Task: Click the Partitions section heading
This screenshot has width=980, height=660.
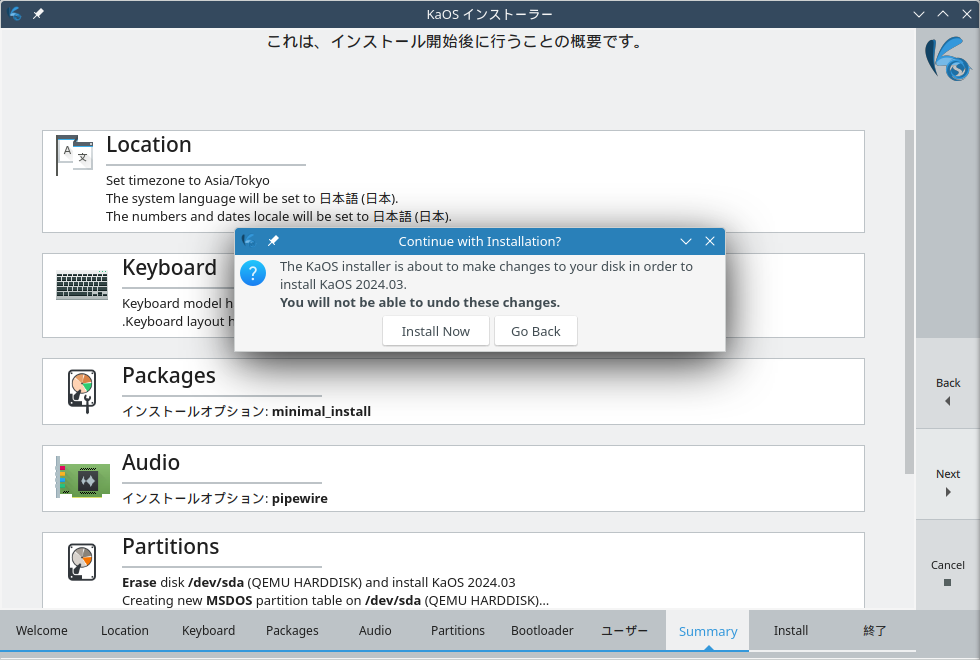Action: 171,546
